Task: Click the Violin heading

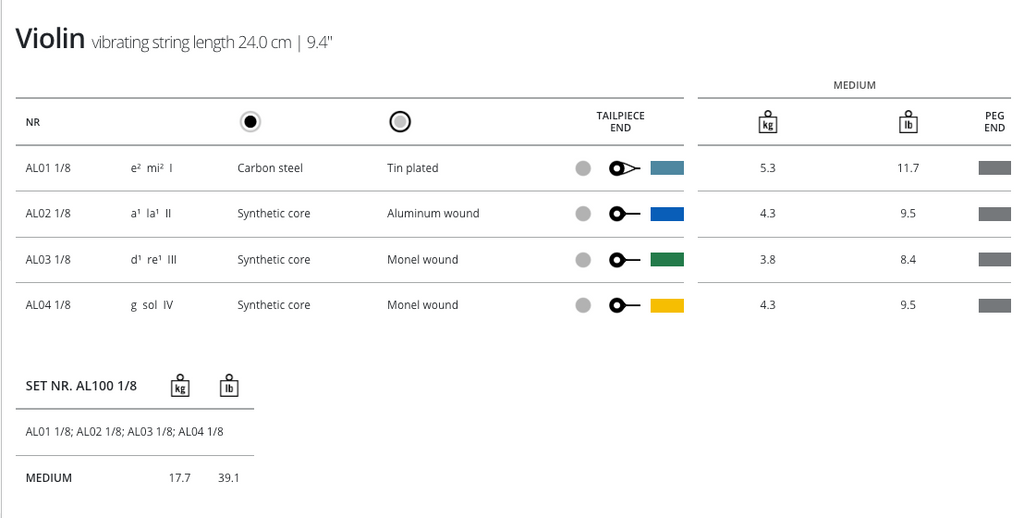Action: tap(50, 39)
